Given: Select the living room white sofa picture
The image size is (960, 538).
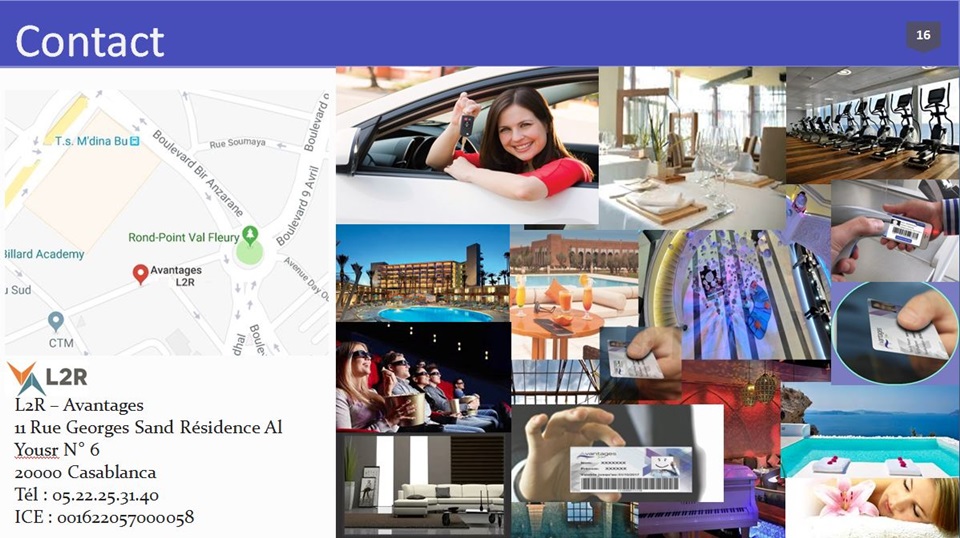Looking at the screenshot, I should pyautogui.click(x=423, y=484).
